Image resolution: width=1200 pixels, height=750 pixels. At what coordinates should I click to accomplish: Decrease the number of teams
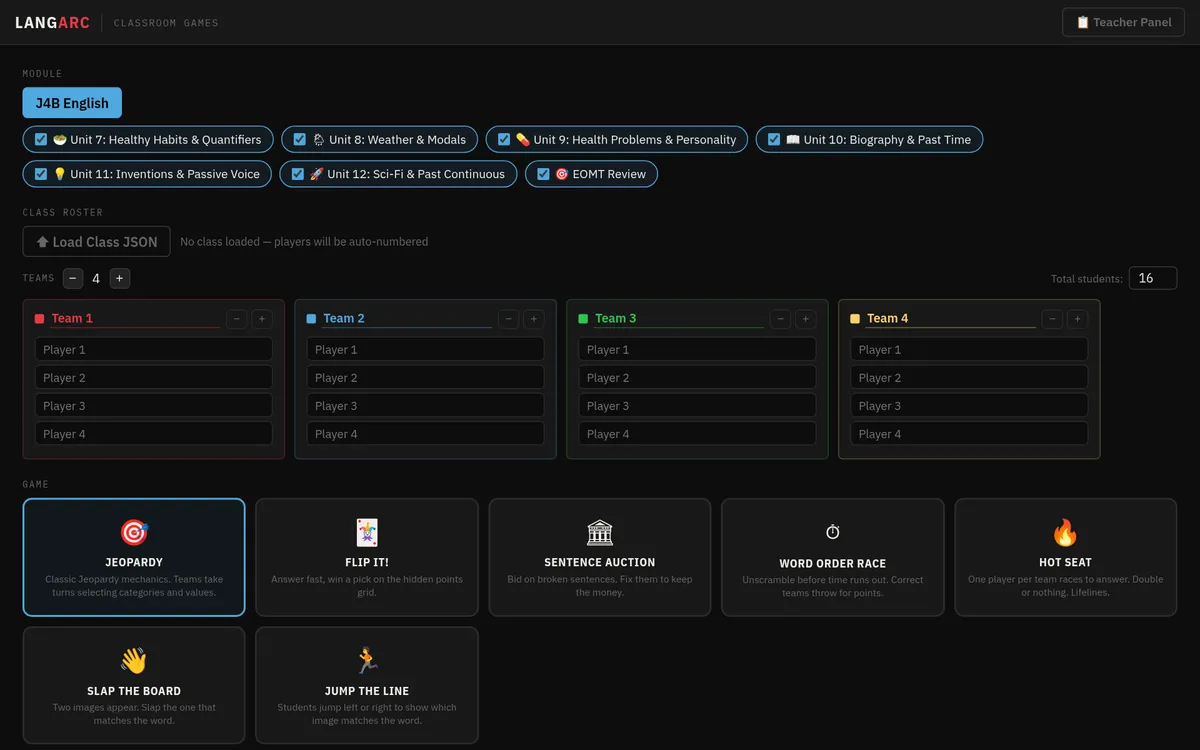pyautogui.click(x=73, y=279)
